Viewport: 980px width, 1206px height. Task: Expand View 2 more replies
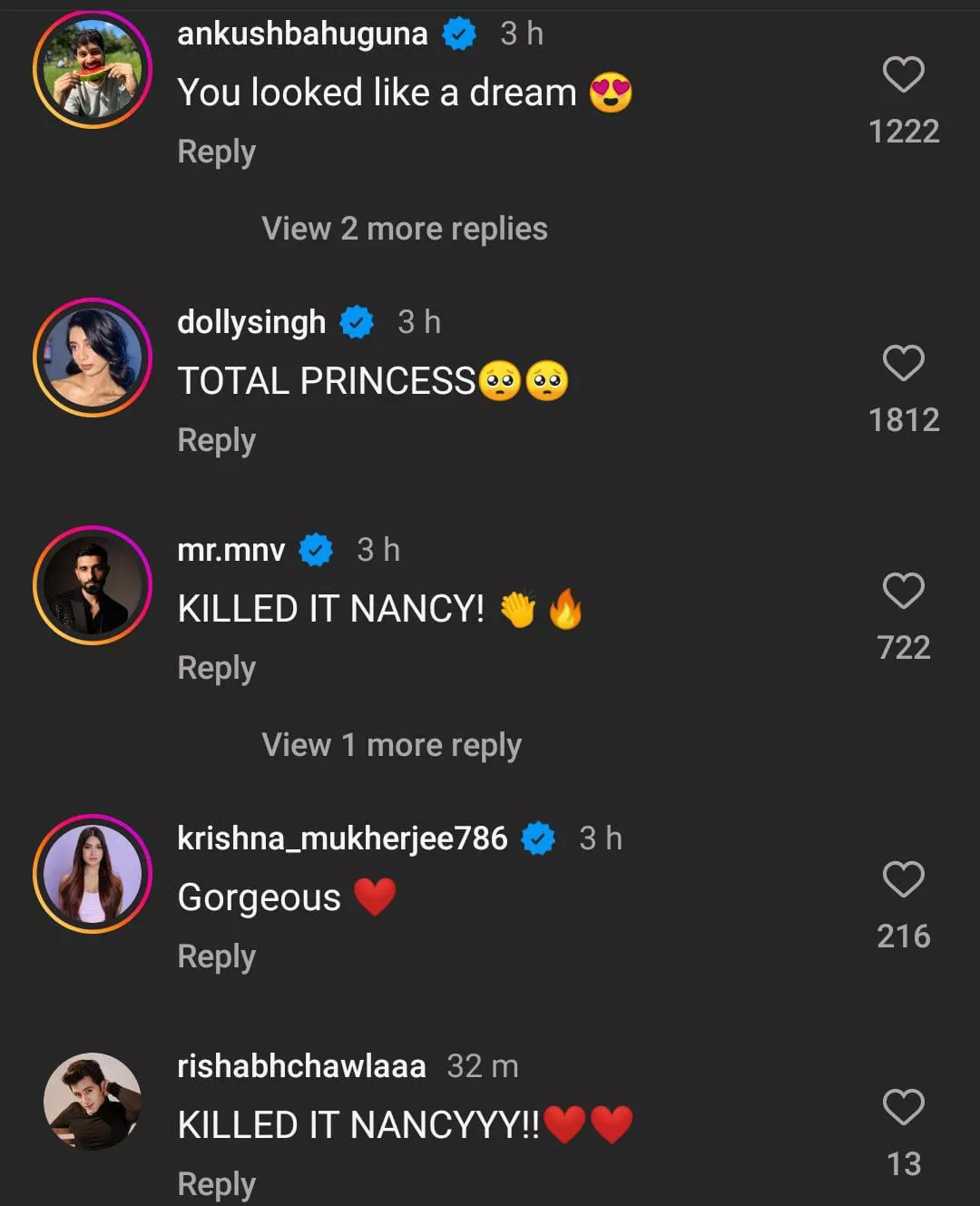point(405,229)
